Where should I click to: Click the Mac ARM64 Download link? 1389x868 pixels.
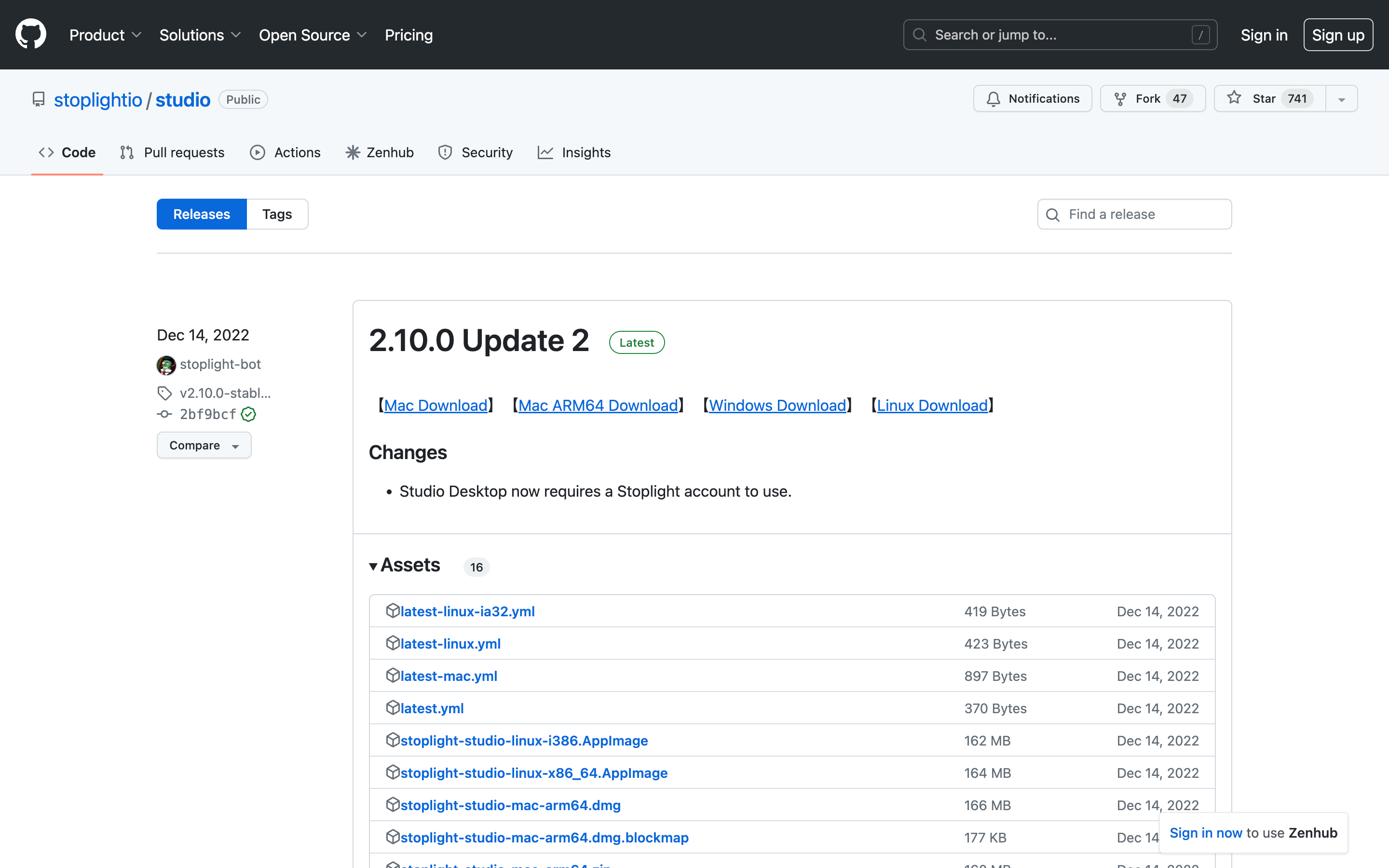(x=598, y=405)
